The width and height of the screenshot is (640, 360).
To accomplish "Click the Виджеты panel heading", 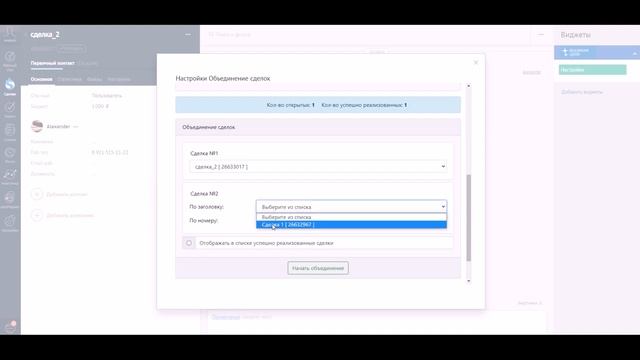I will (x=576, y=35).
